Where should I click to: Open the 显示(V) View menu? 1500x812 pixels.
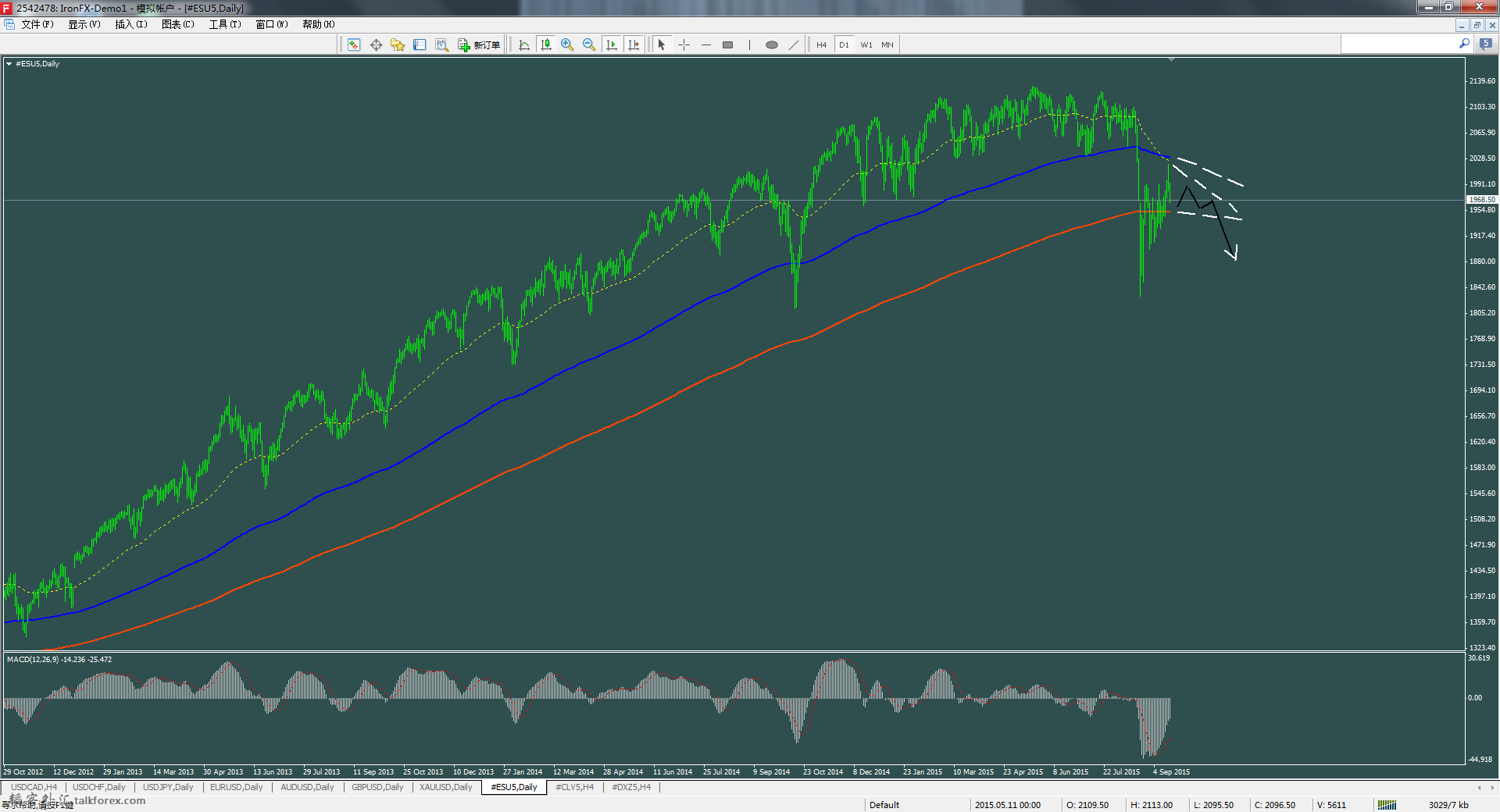tap(84, 24)
